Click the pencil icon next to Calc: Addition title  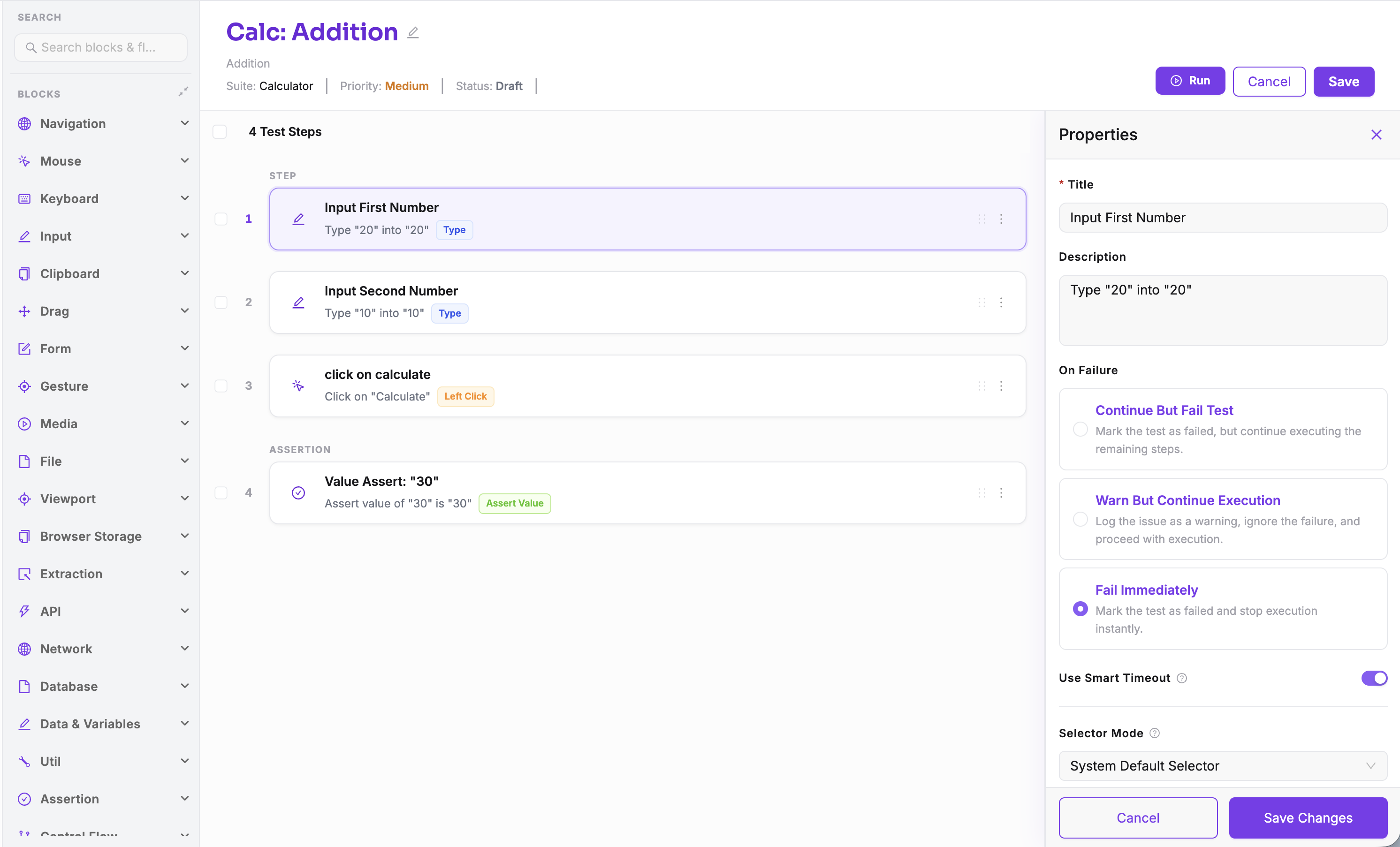(x=413, y=33)
